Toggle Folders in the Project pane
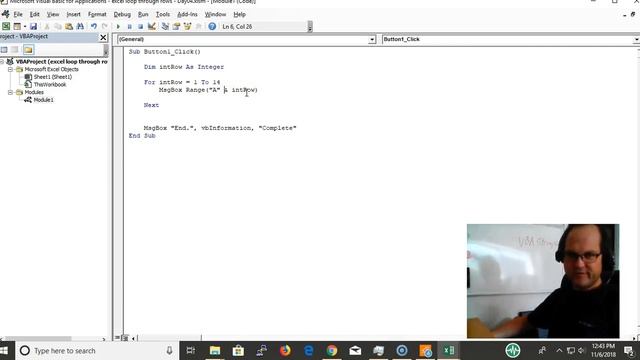Screen dimensions: 640x360 28,50
